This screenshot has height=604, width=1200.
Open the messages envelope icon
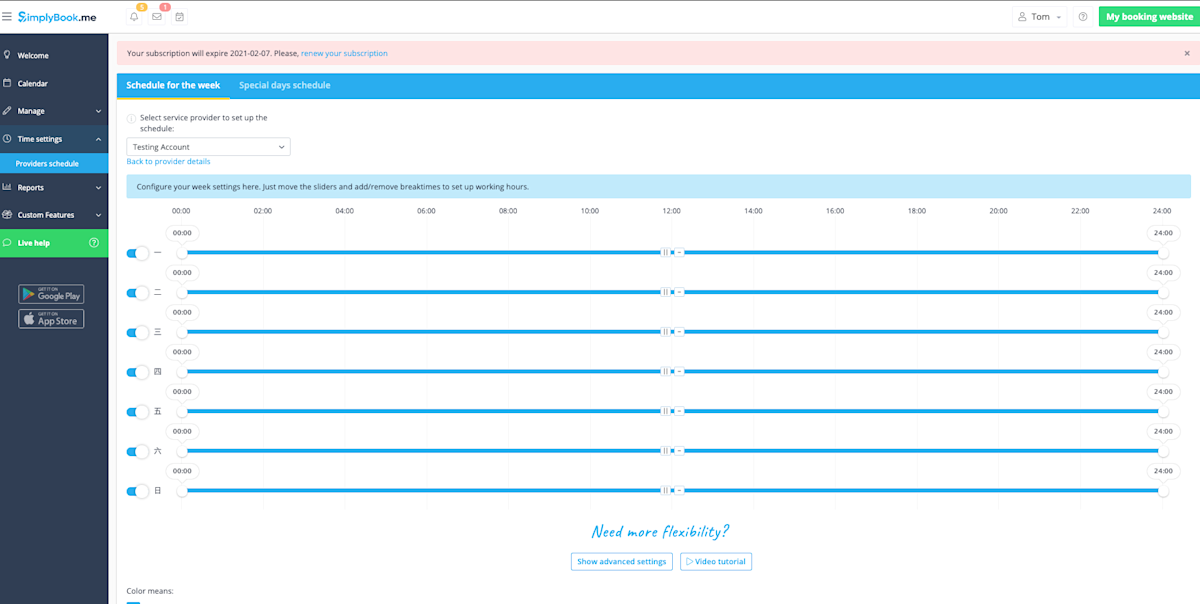[x=157, y=17]
